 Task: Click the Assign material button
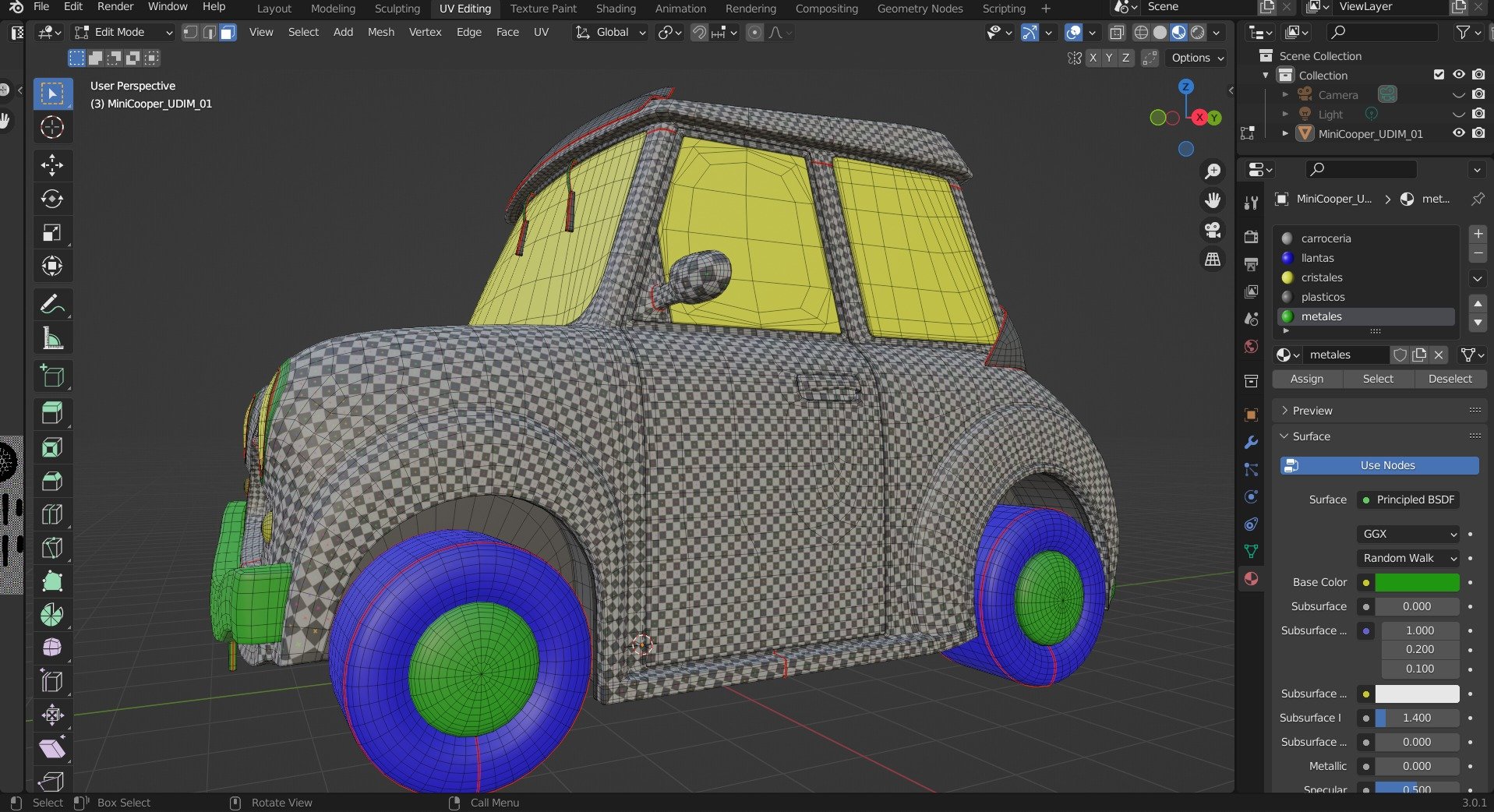1306,379
